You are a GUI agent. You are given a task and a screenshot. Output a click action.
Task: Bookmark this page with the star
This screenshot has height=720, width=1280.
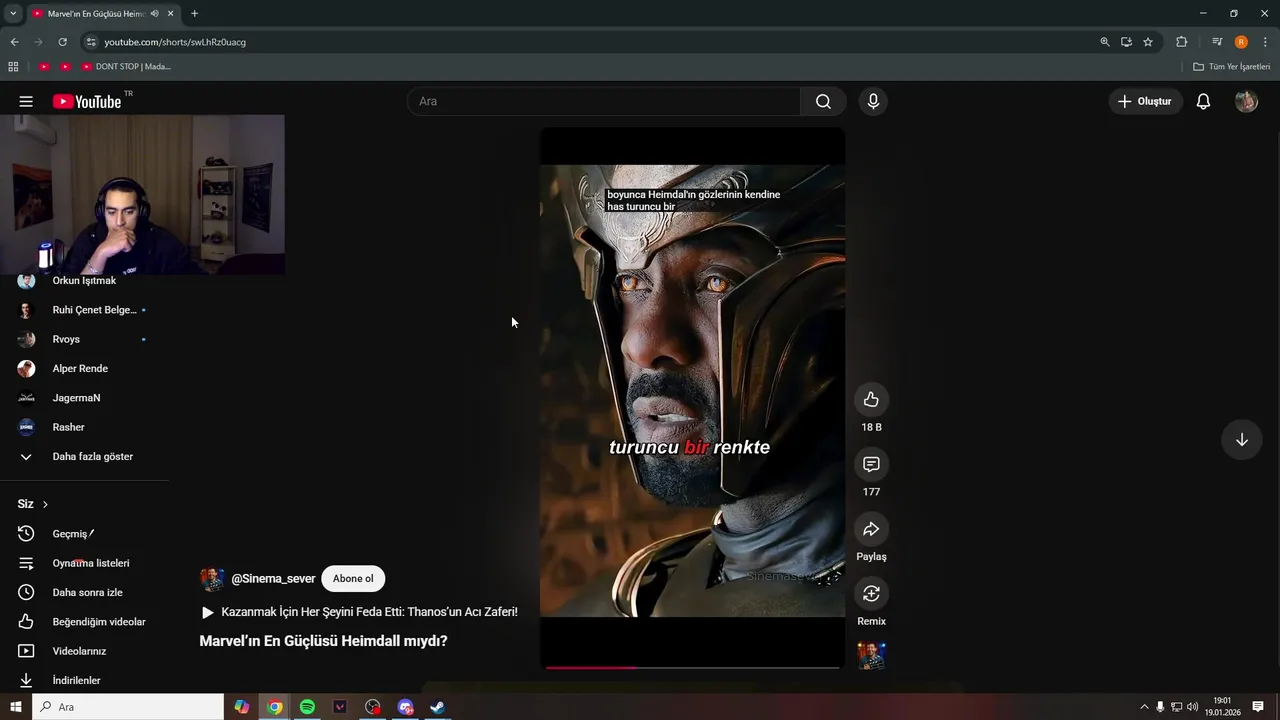point(1148,42)
